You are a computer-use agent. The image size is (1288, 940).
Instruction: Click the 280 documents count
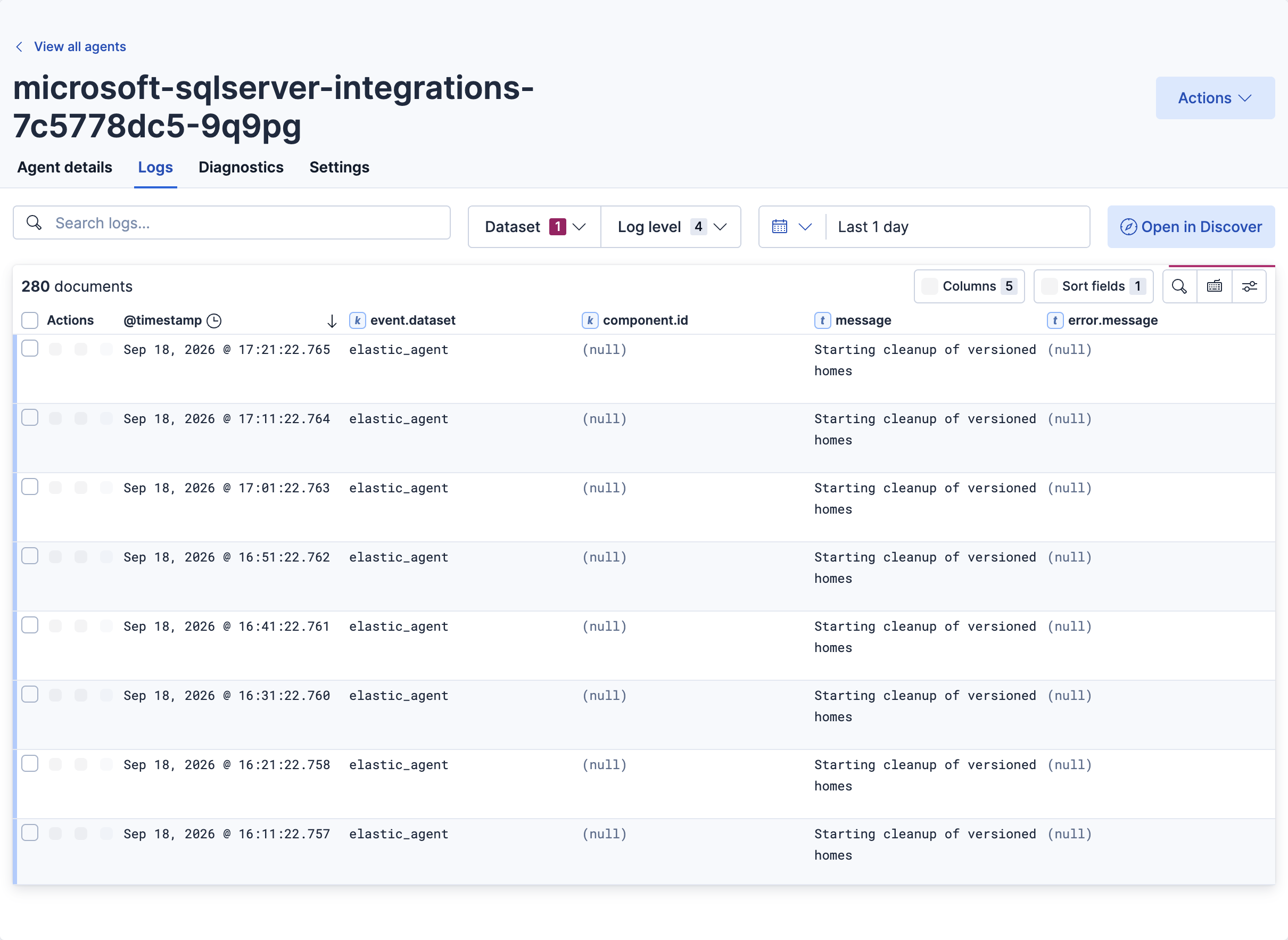77,286
